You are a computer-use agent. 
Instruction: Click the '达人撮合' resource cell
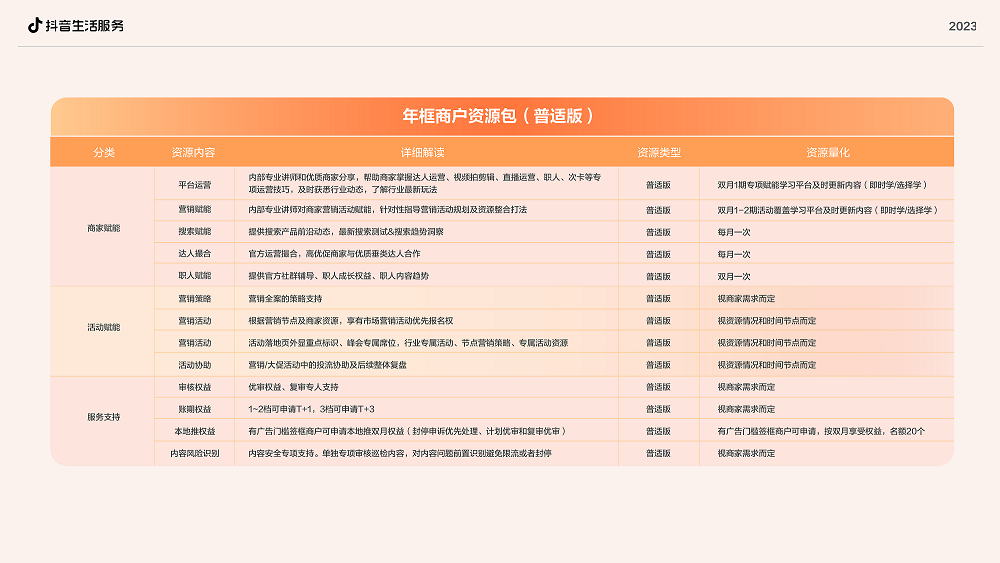coord(195,253)
